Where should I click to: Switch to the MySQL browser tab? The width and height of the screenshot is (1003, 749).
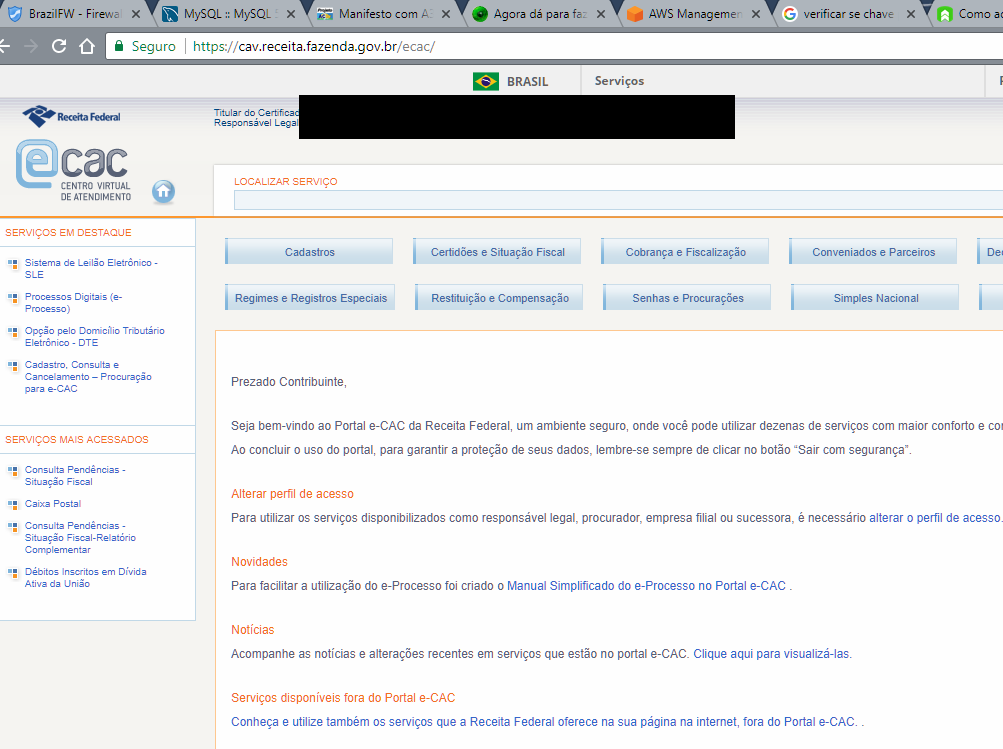(x=230, y=13)
